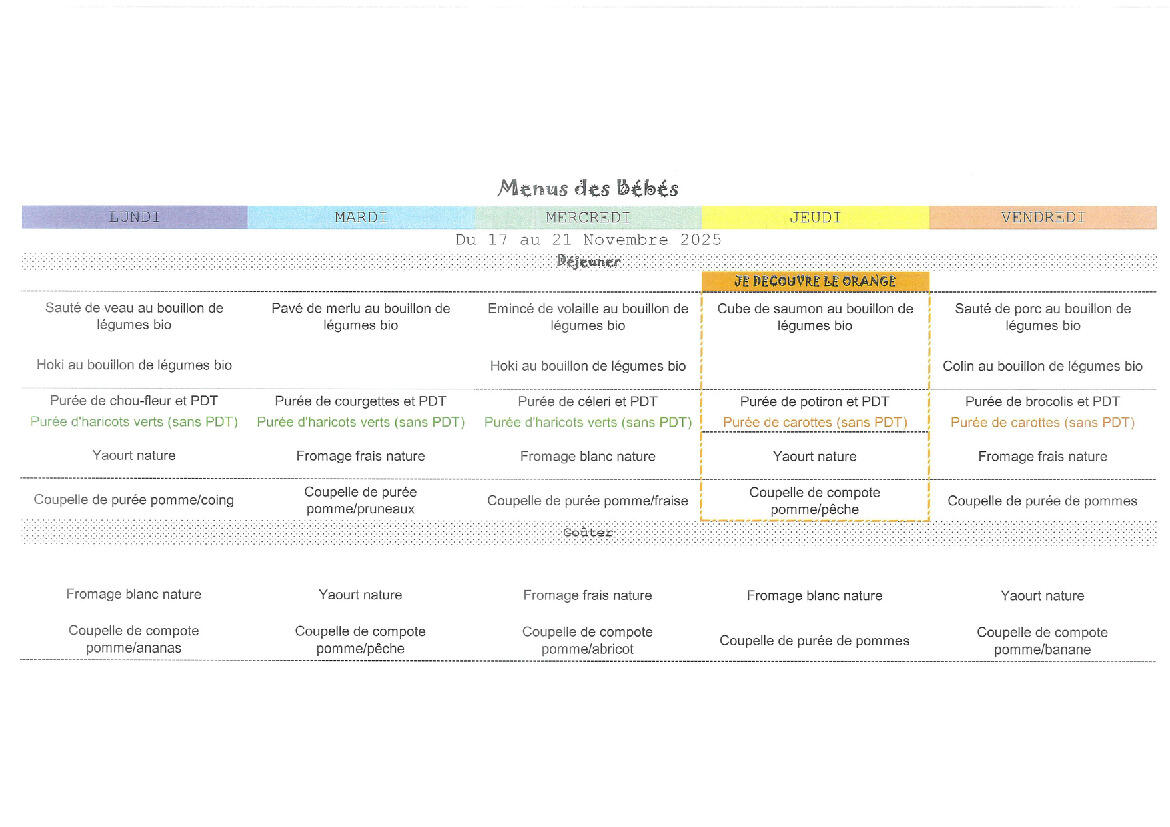Click "Emincé de volaille" in Wednesday's lunch
The image size is (1170, 827).
click(x=588, y=316)
